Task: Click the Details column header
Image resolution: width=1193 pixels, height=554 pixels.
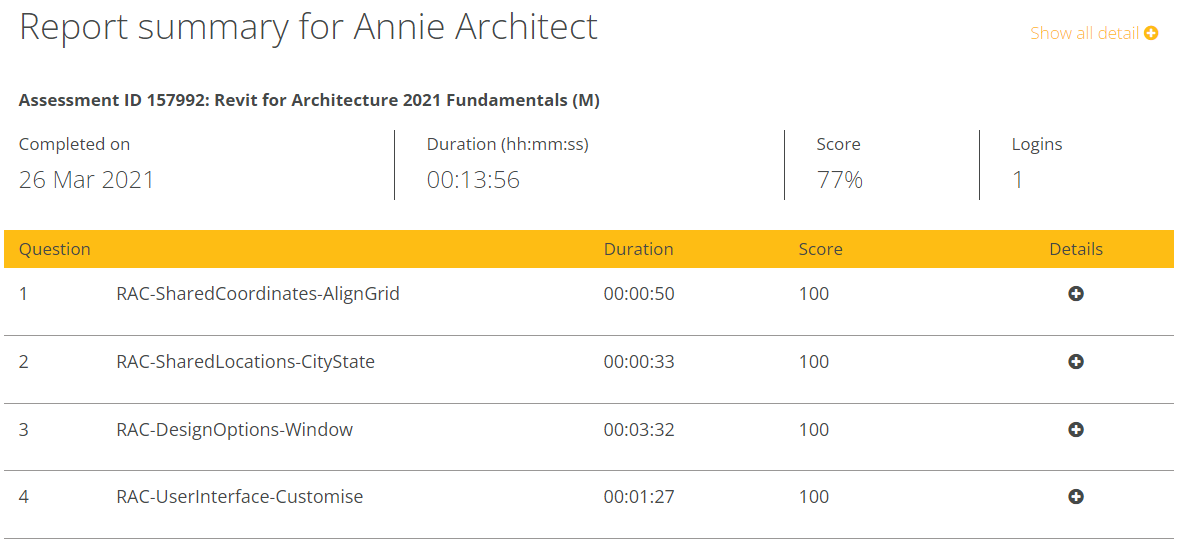Action: click(x=1076, y=250)
